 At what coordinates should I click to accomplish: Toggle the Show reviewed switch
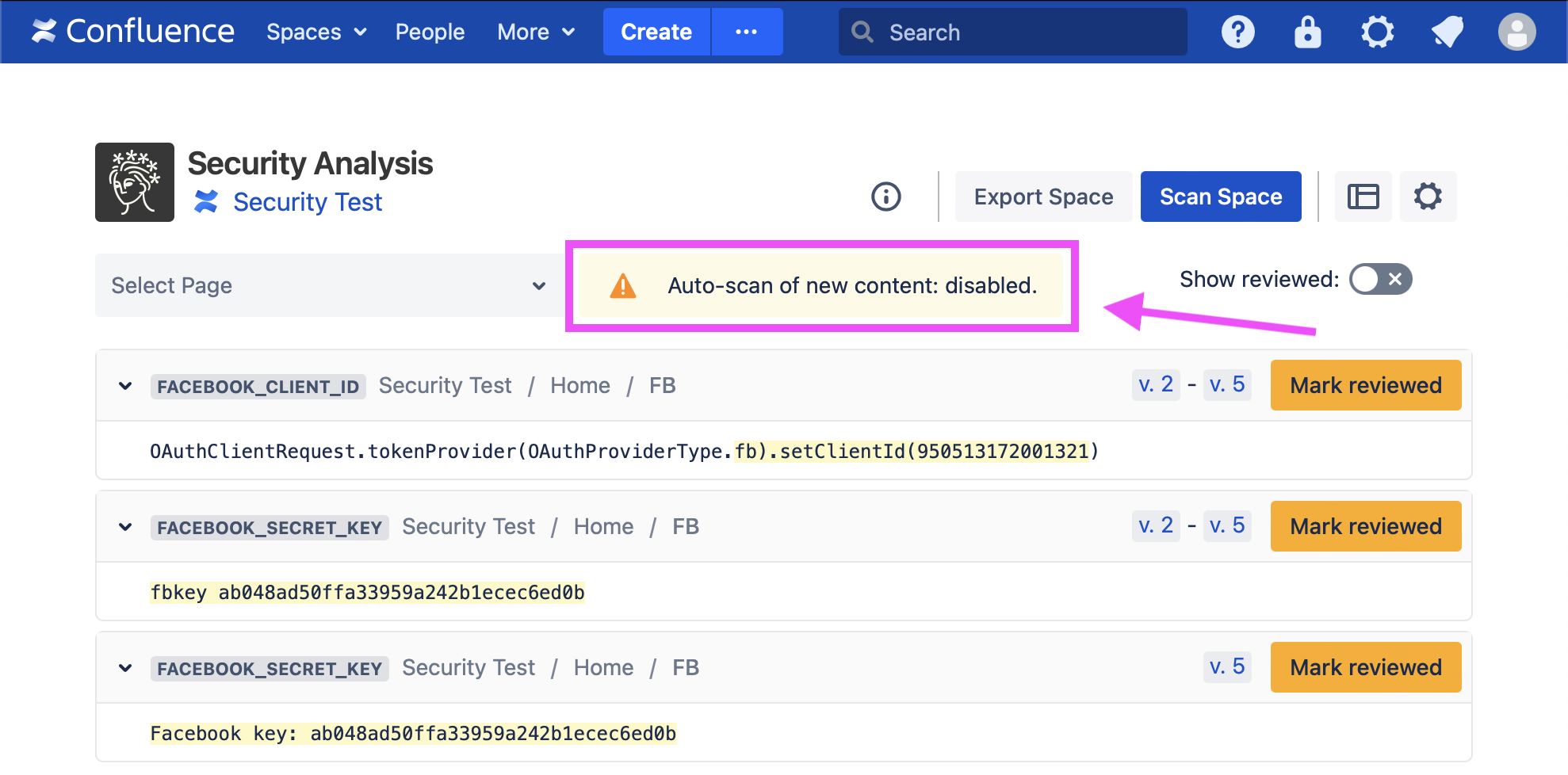tap(1380, 279)
